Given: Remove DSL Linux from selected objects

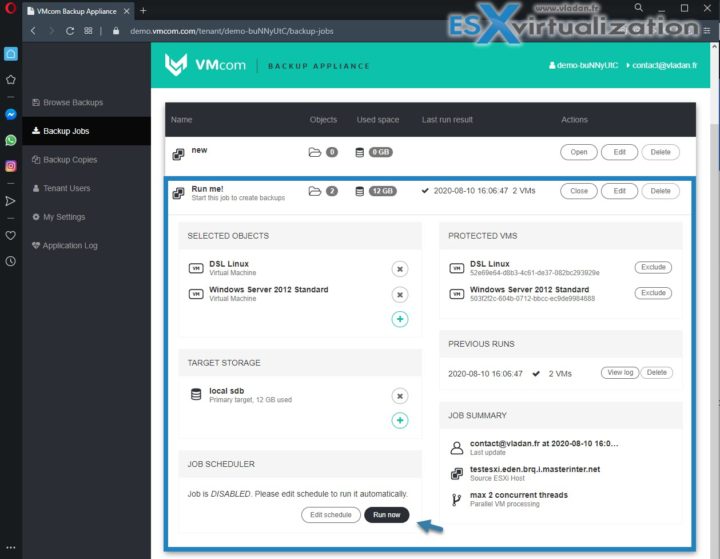Looking at the screenshot, I should [x=400, y=269].
